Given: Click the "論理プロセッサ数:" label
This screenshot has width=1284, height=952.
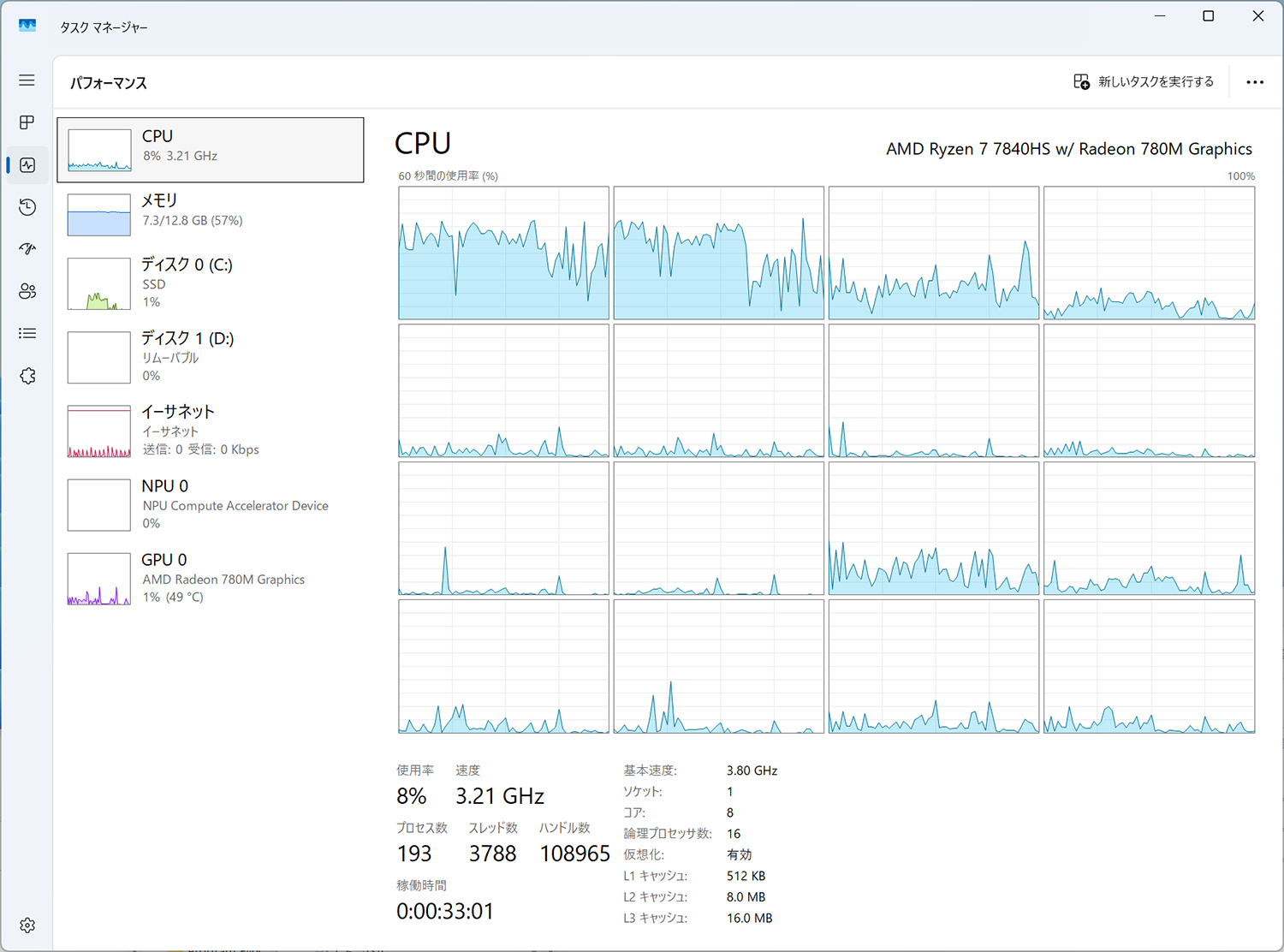Looking at the screenshot, I should (x=668, y=834).
